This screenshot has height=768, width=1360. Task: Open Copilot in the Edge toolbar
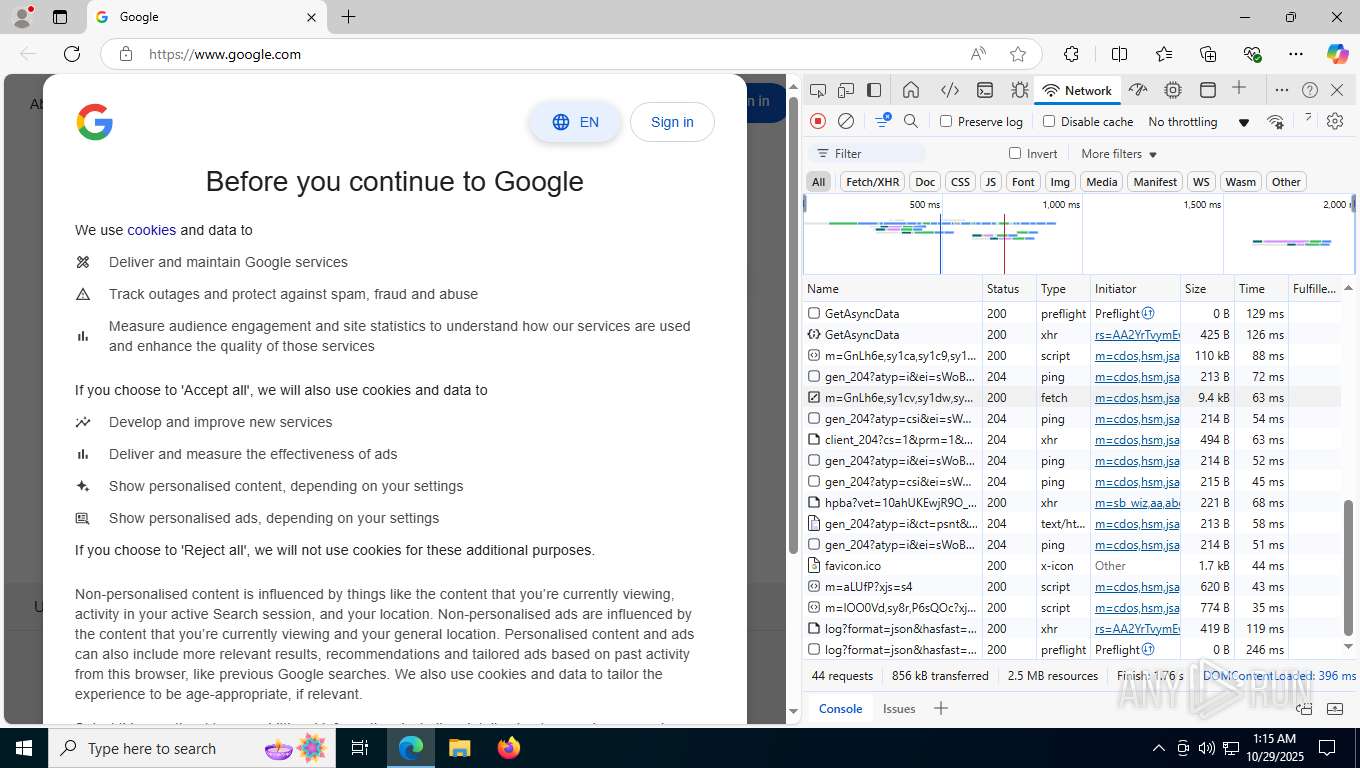[x=1337, y=54]
